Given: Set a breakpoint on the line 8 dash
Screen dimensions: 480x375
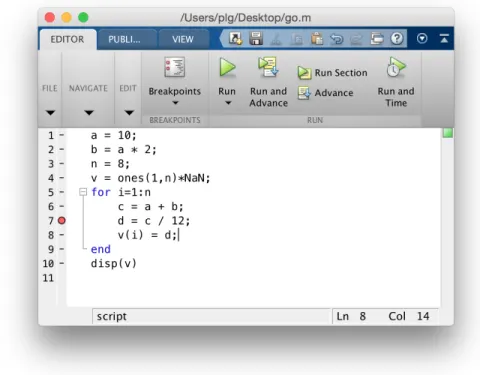Looking at the screenshot, I should click(x=62, y=235).
